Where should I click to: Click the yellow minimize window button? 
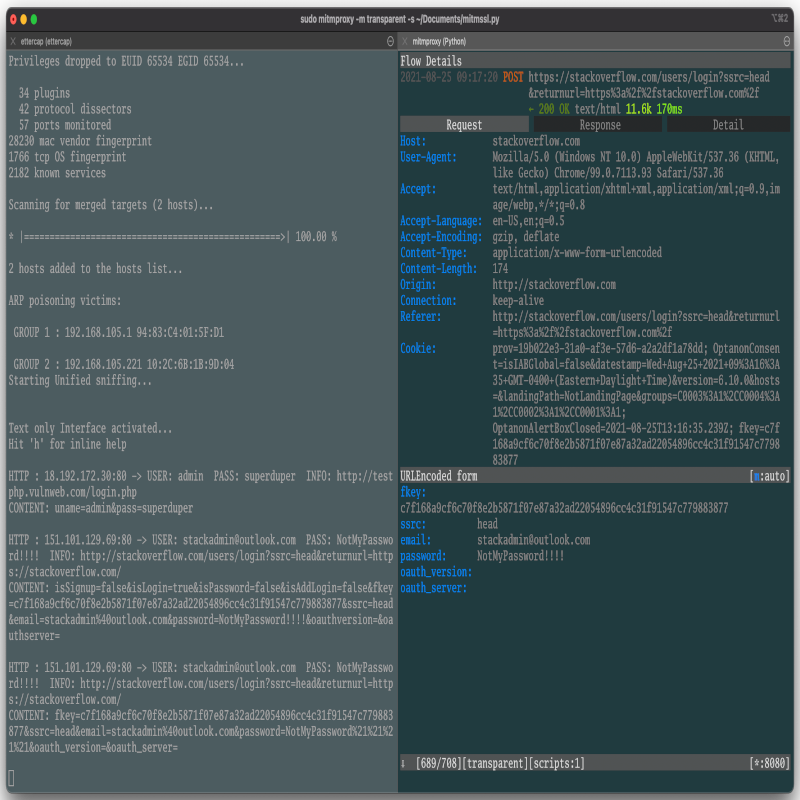[x=23, y=20]
